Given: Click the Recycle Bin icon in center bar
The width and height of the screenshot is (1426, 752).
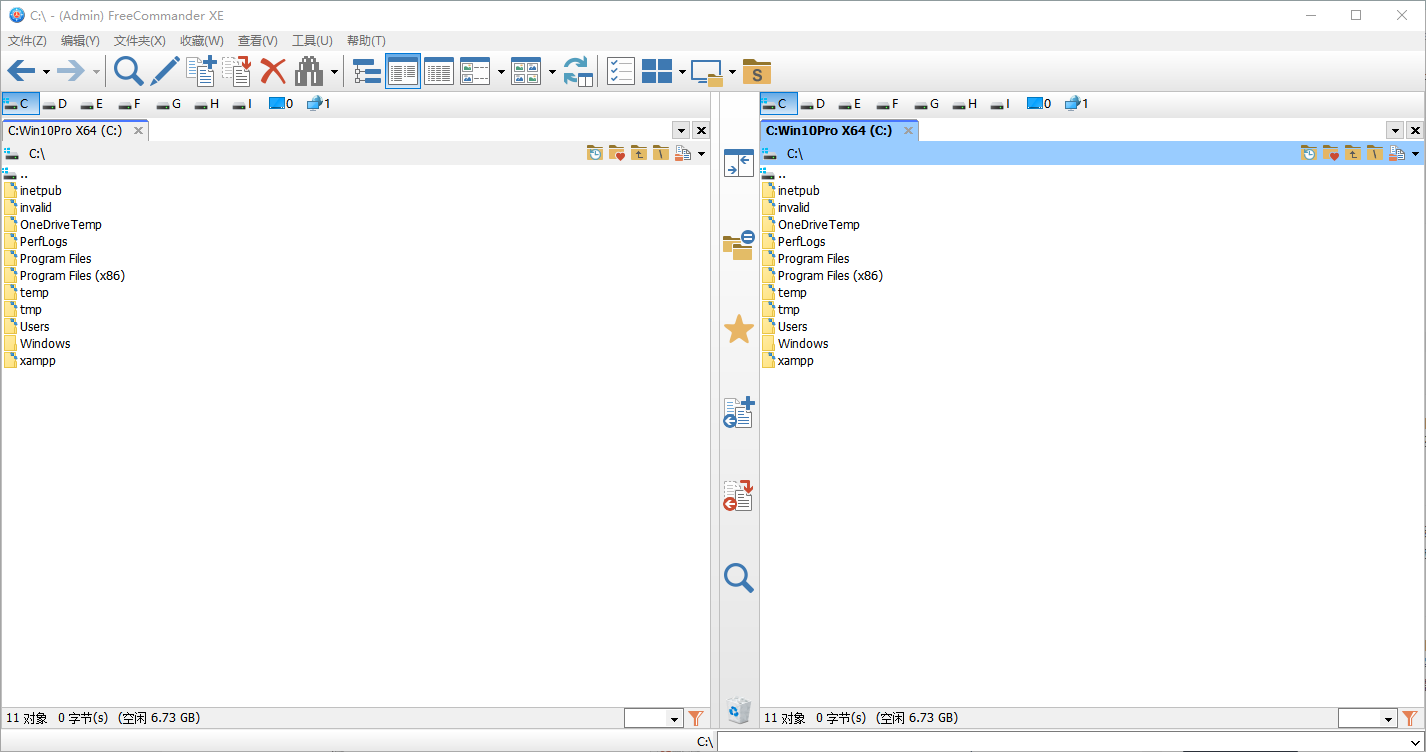Looking at the screenshot, I should 738,710.
